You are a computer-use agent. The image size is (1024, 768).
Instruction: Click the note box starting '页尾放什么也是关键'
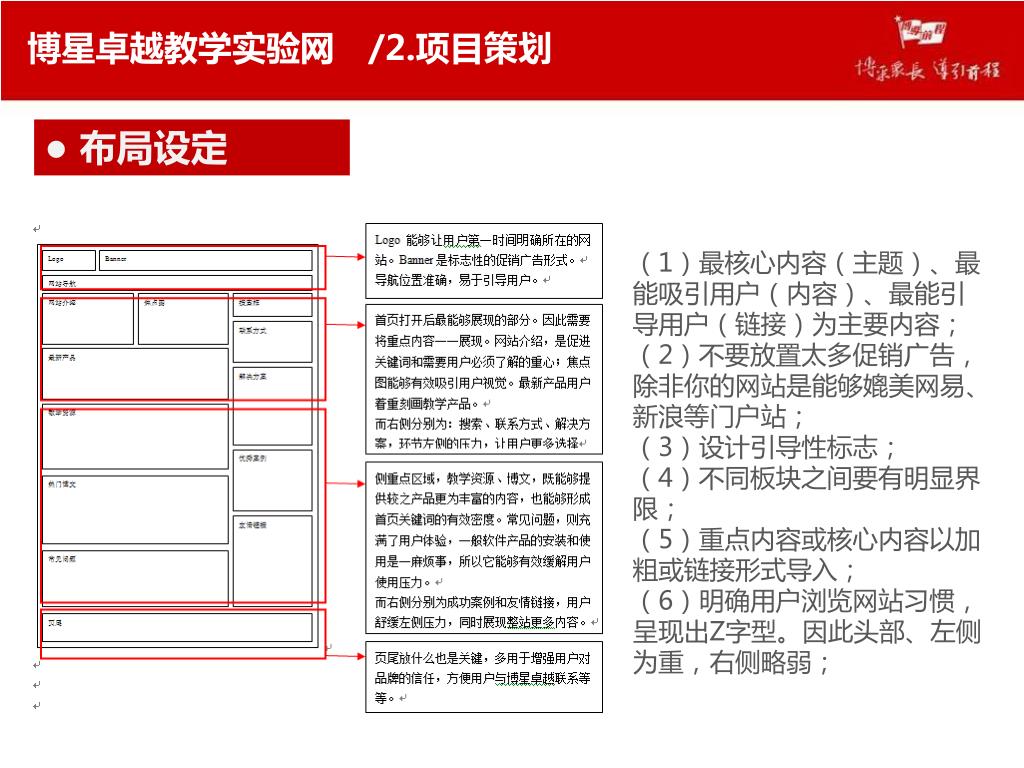484,677
